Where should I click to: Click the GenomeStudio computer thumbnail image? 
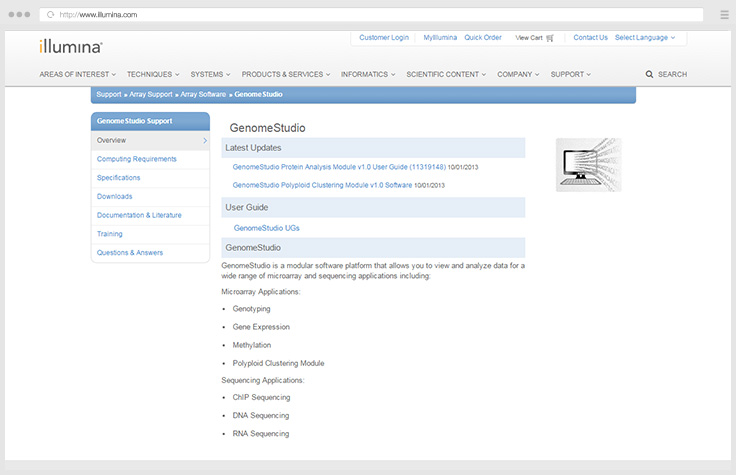pyautogui.click(x=588, y=164)
